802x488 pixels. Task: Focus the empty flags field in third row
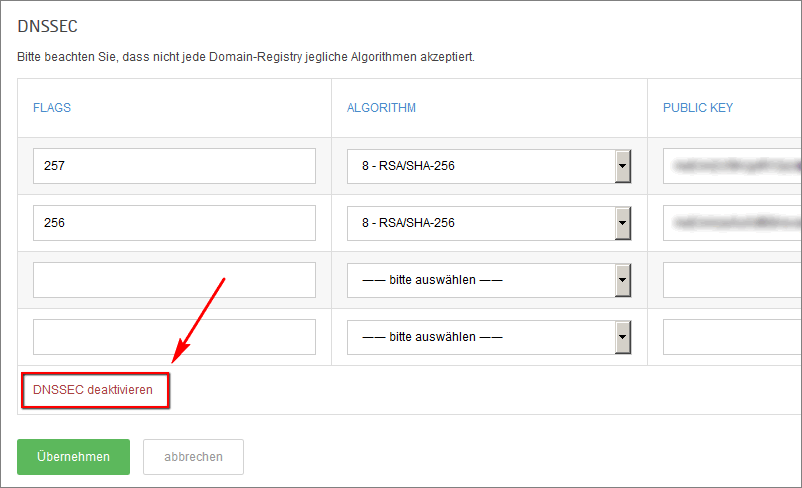click(x=174, y=280)
